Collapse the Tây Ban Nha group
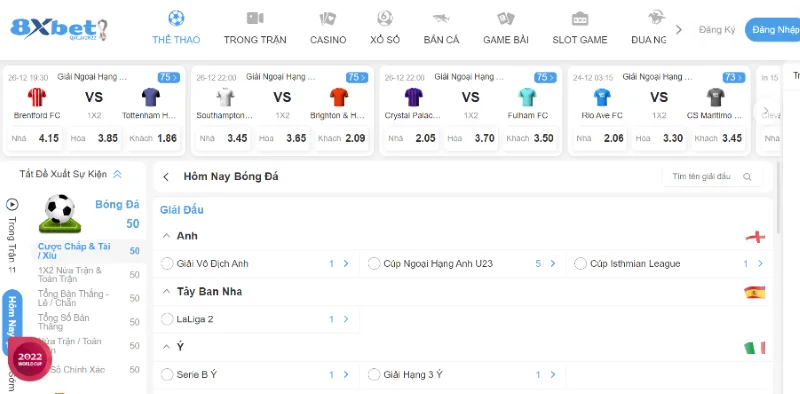The width and height of the screenshot is (800, 394). click(166, 291)
